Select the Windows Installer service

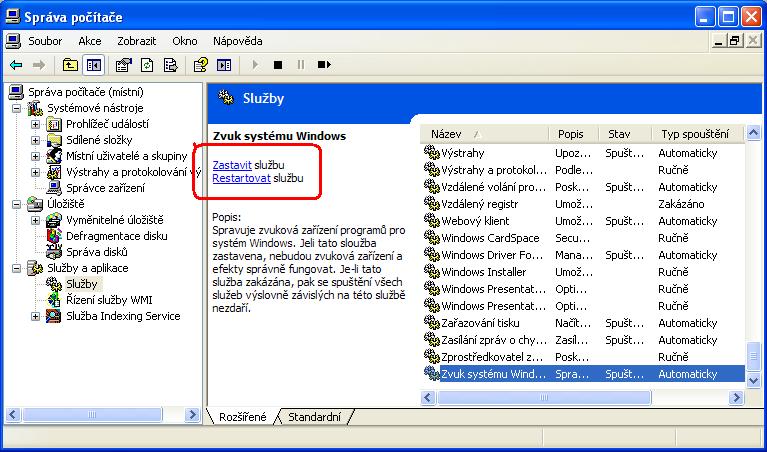(583, 272)
